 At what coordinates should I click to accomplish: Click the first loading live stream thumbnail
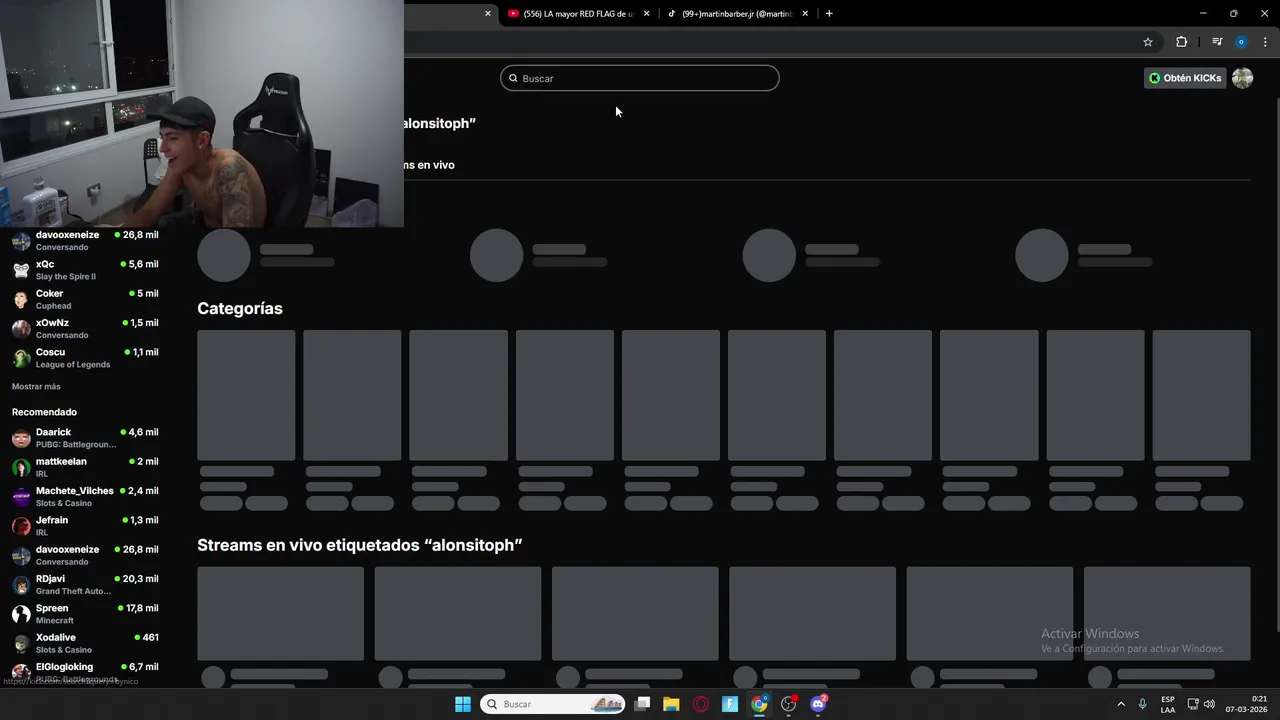(280, 613)
